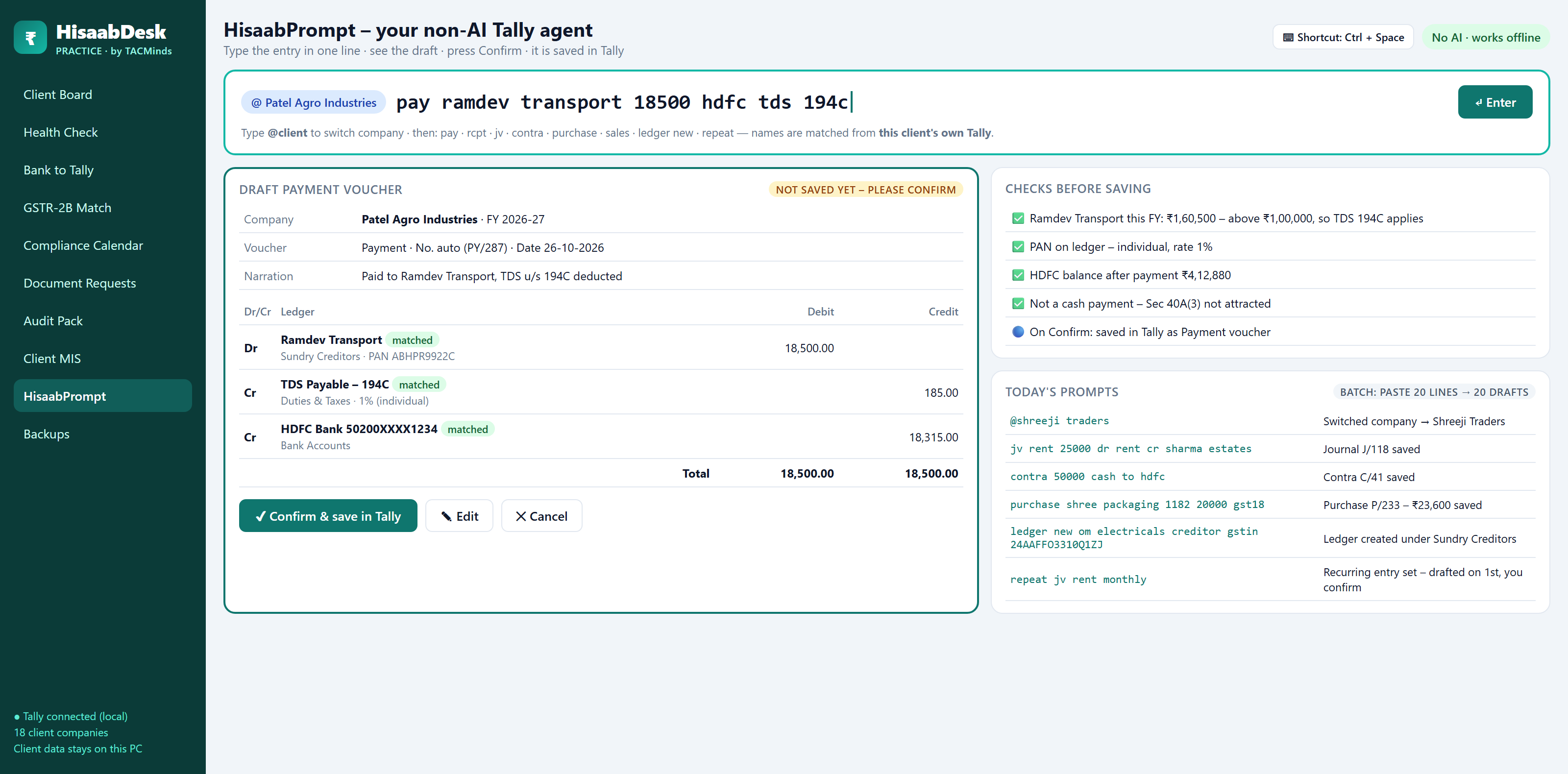Select the jv rent 25000 prompt row
Viewport: 1568px width, 774px height.
(1270, 448)
